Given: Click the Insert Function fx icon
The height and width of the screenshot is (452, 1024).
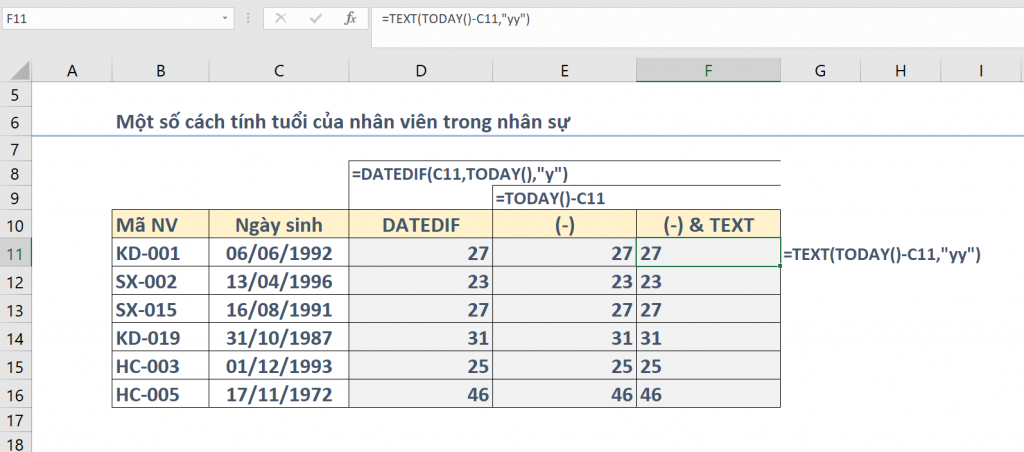Looking at the screenshot, I should coord(350,19).
